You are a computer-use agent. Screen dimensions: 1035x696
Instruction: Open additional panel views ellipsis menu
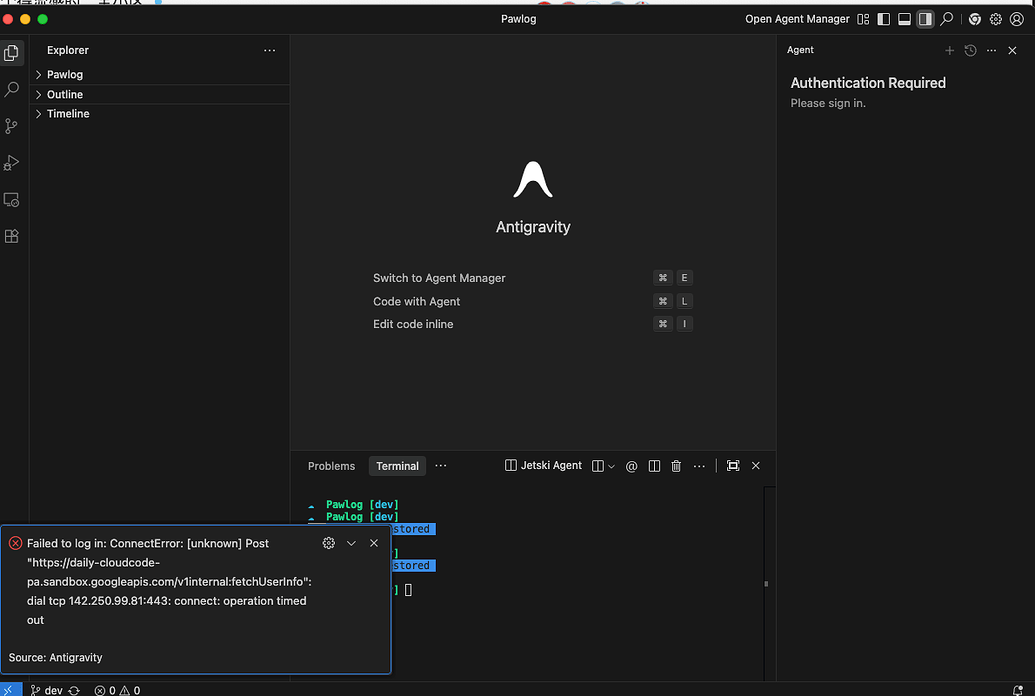441,466
